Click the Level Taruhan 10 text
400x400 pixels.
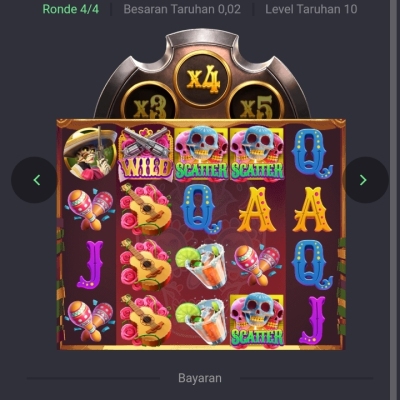[x=311, y=9]
